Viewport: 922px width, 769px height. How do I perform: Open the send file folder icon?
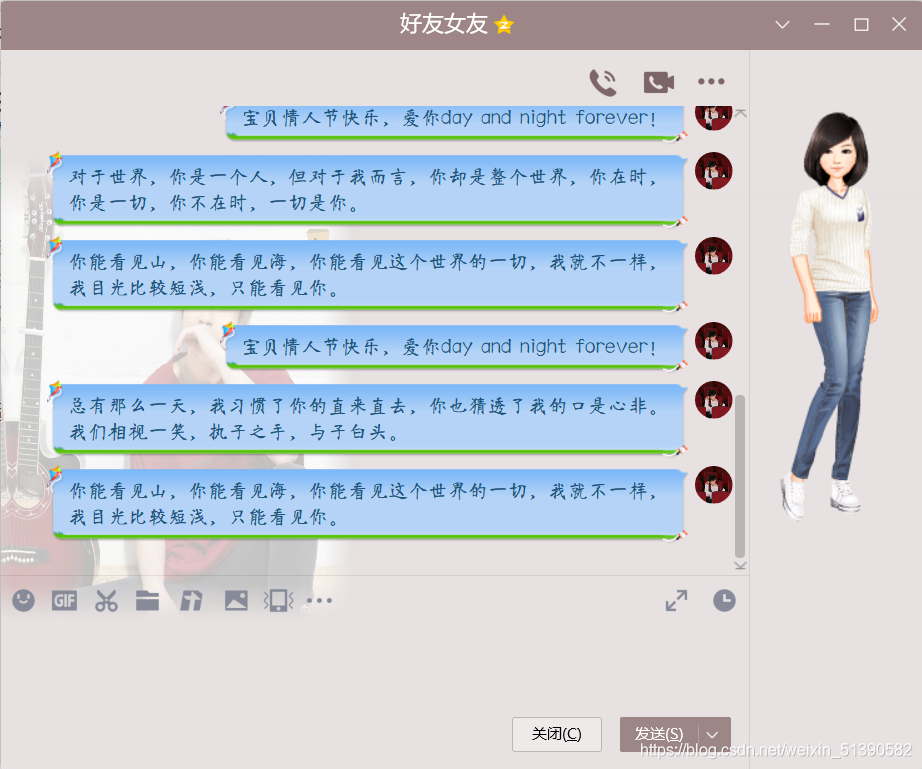[x=148, y=600]
